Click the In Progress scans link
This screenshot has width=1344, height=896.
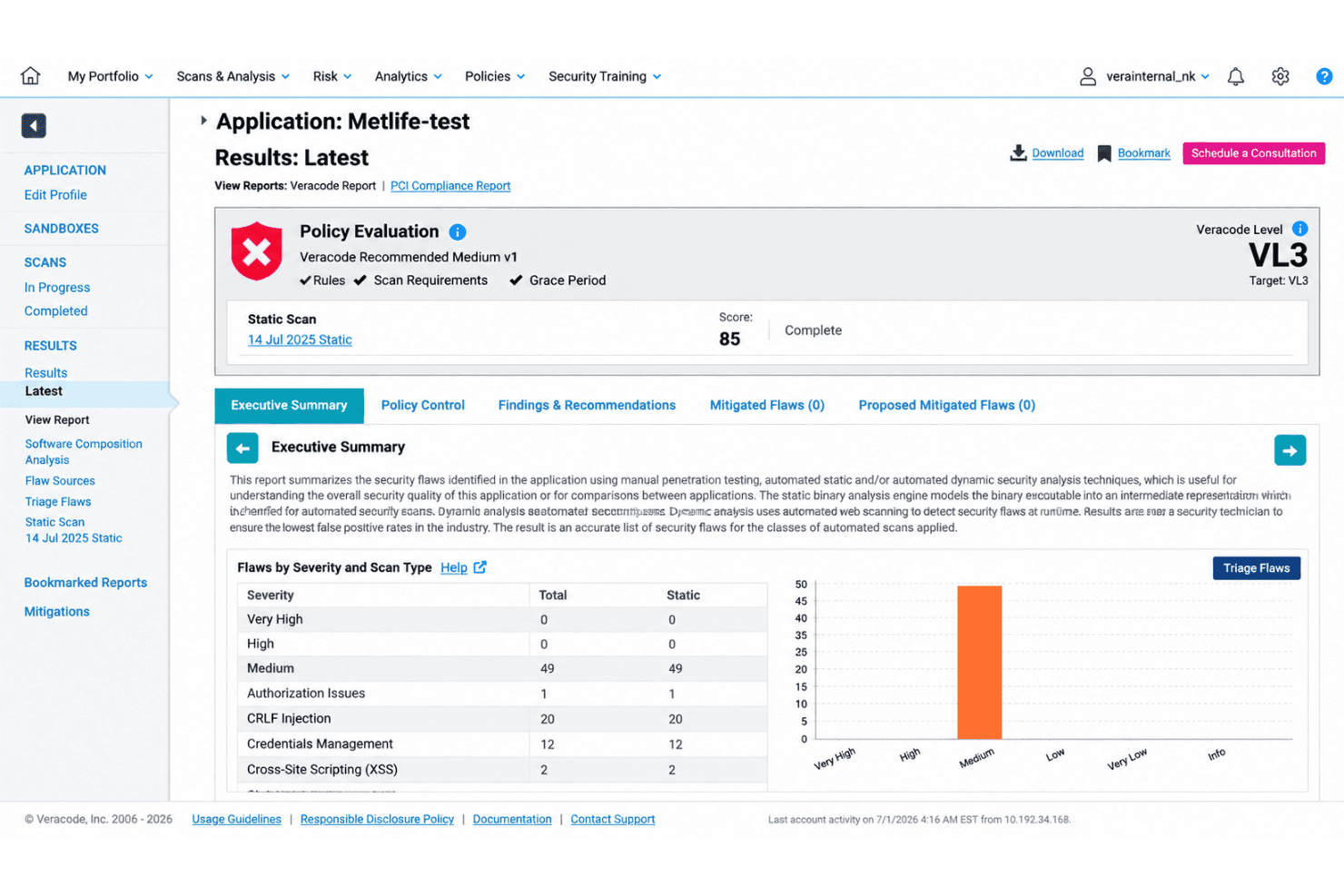(57, 288)
